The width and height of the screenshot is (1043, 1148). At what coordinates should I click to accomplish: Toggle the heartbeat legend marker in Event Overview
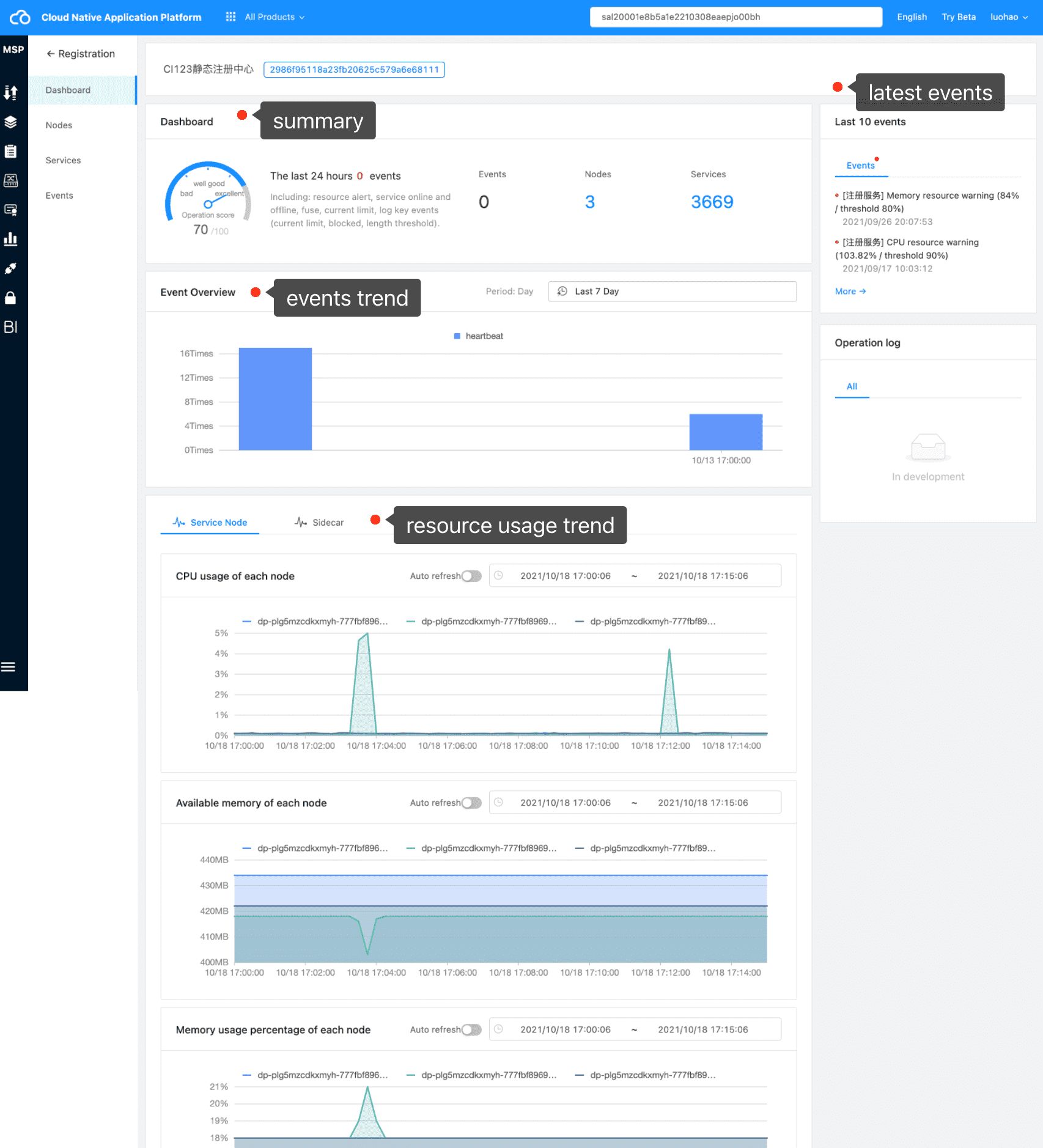coord(457,336)
